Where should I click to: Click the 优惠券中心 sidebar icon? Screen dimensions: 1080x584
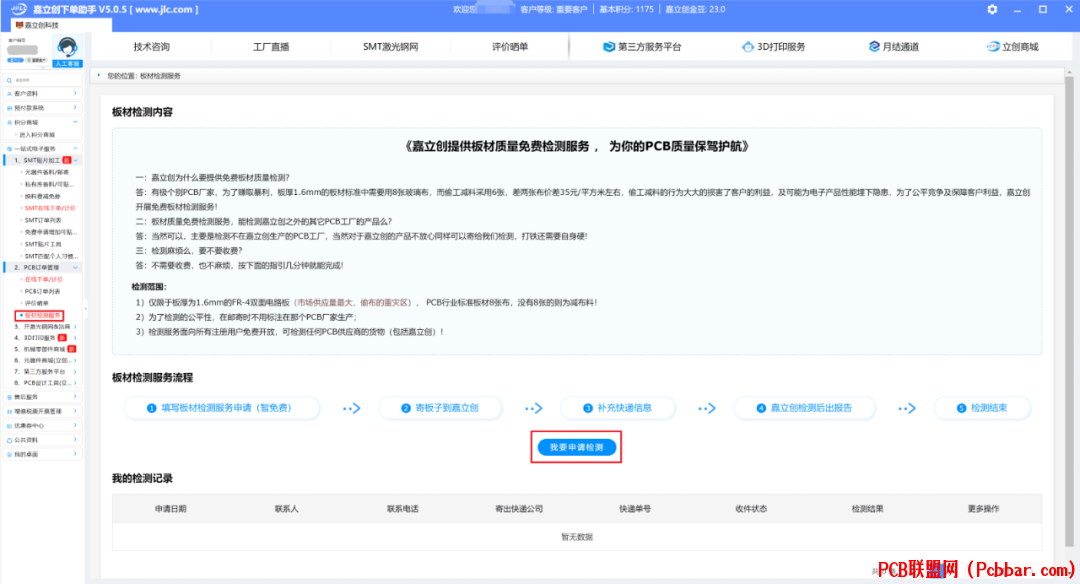pyautogui.click(x=9, y=426)
